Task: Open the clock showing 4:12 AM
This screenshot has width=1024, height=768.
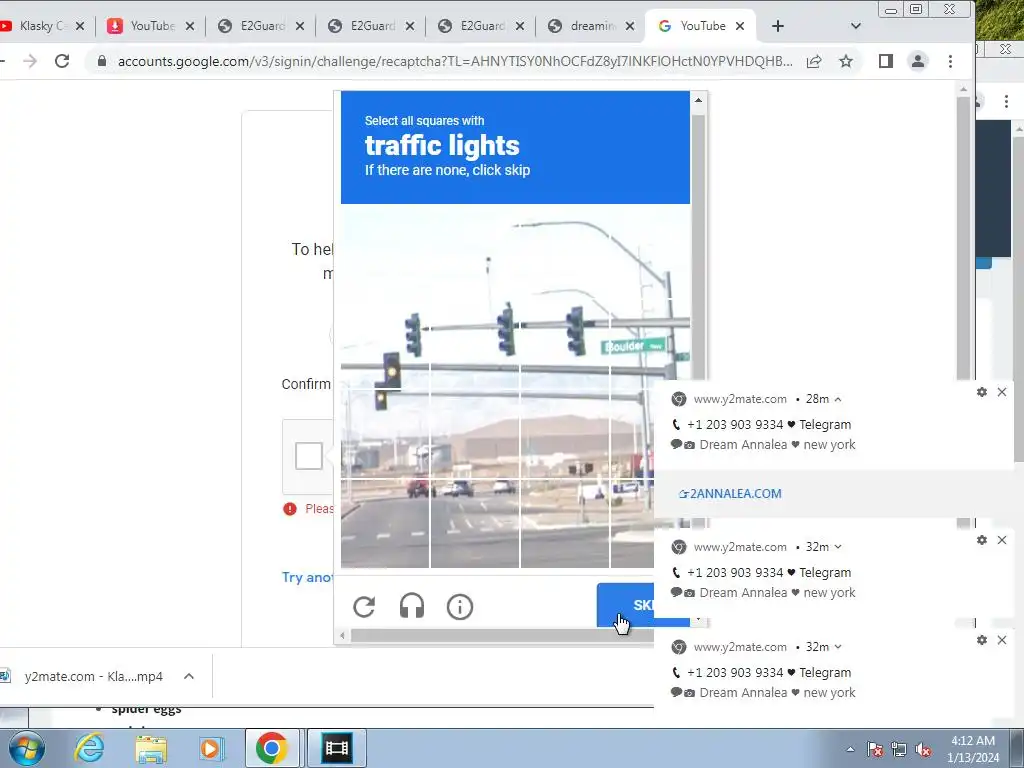Action: (x=972, y=749)
